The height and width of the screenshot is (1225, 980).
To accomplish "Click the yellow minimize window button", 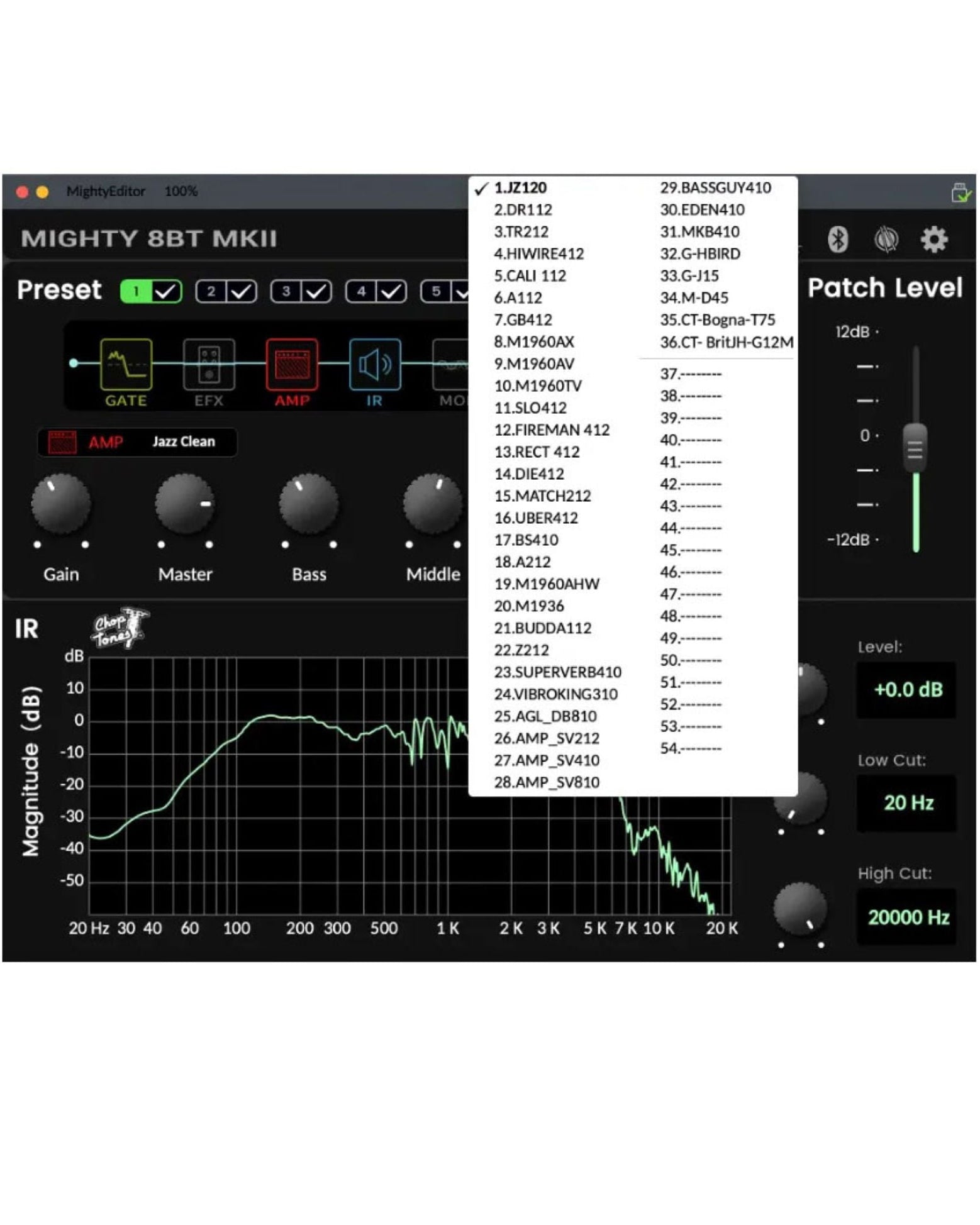I will [43, 192].
